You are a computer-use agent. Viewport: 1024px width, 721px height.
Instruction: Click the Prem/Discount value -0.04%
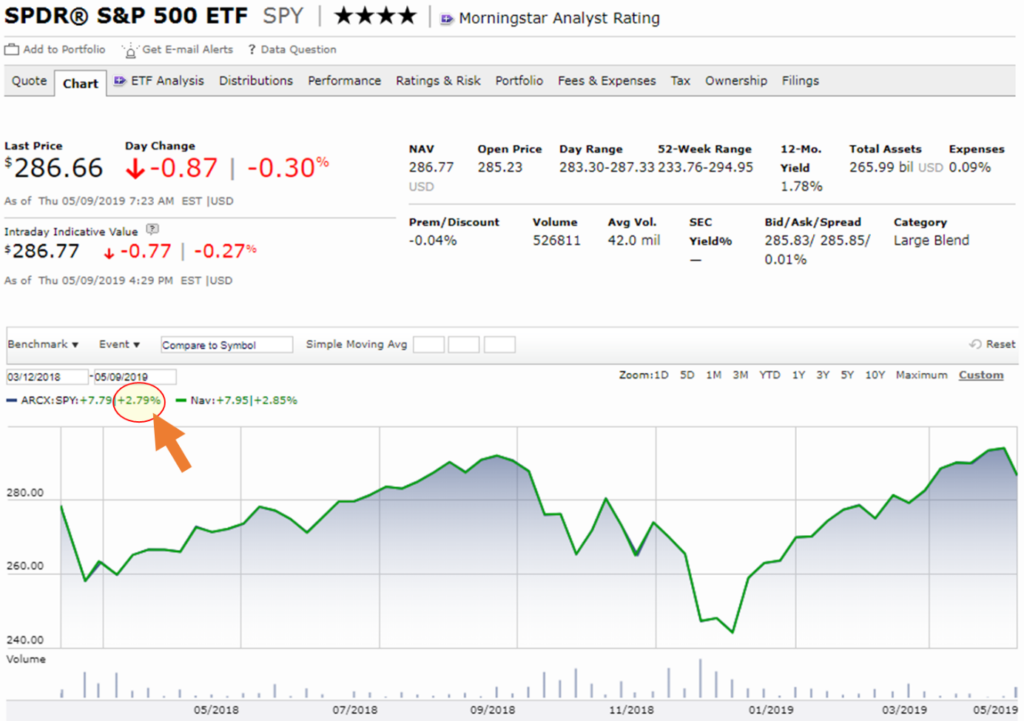[433, 240]
